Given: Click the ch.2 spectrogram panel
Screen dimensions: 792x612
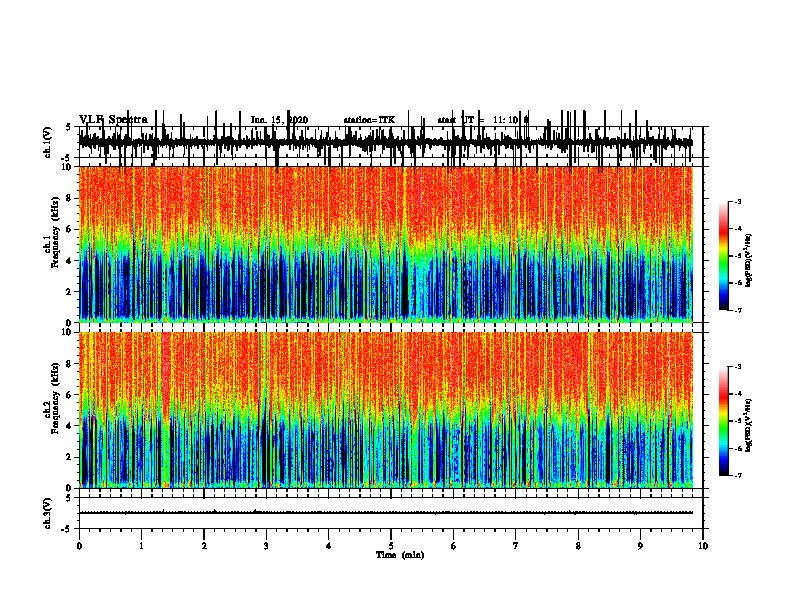Looking at the screenshot, I should pos(385,410).
